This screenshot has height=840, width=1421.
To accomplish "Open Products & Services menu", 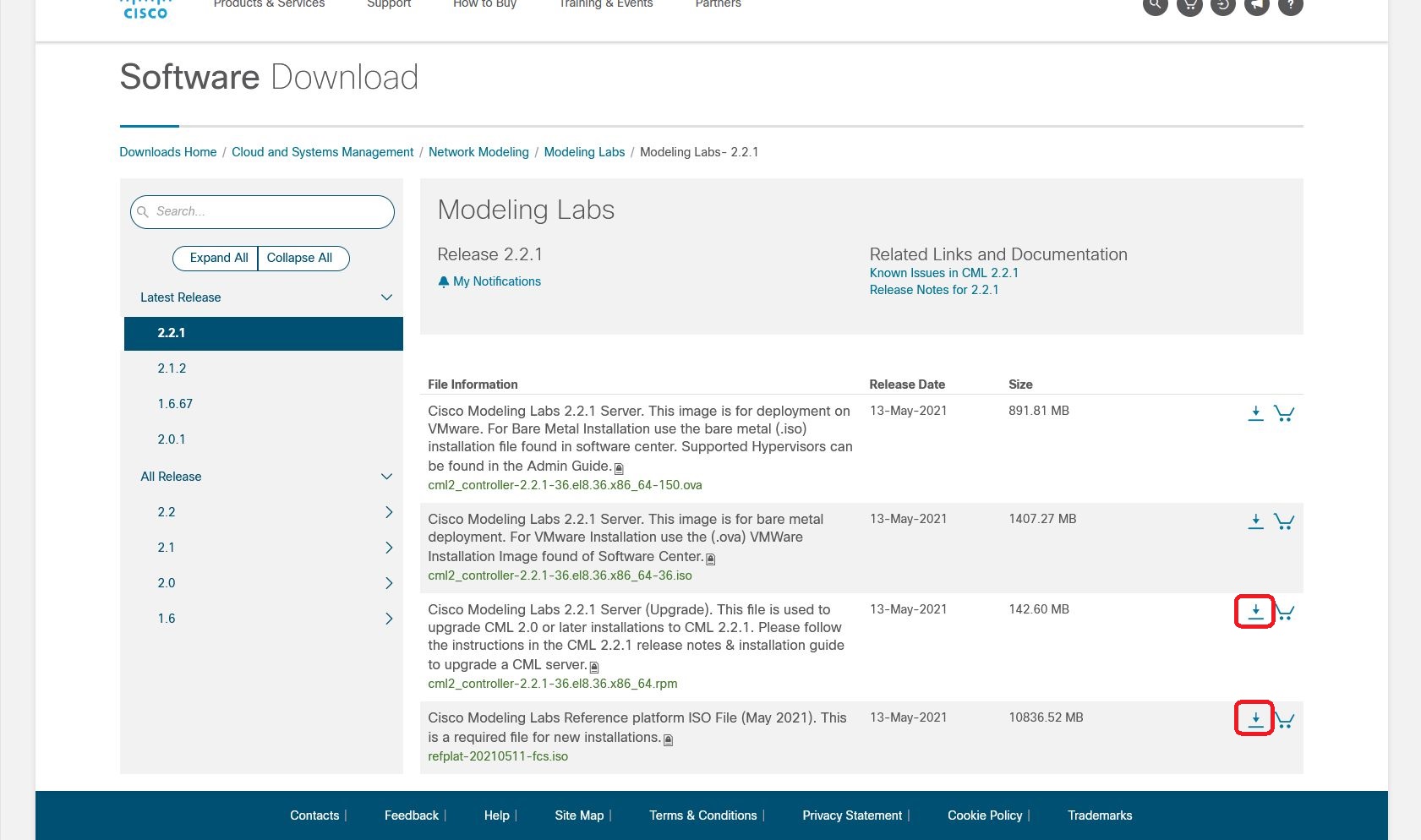I will [269, 4].
